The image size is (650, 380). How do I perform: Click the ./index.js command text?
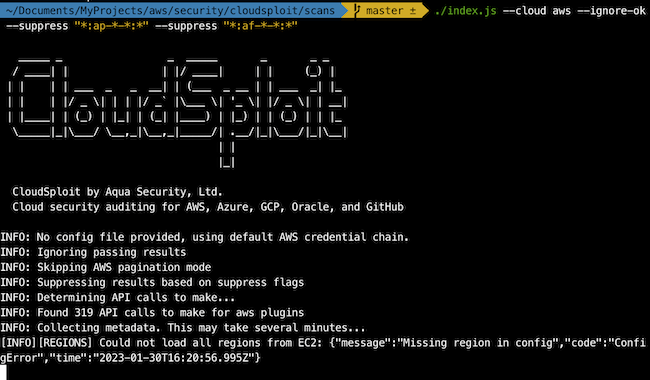coord(465,11)
